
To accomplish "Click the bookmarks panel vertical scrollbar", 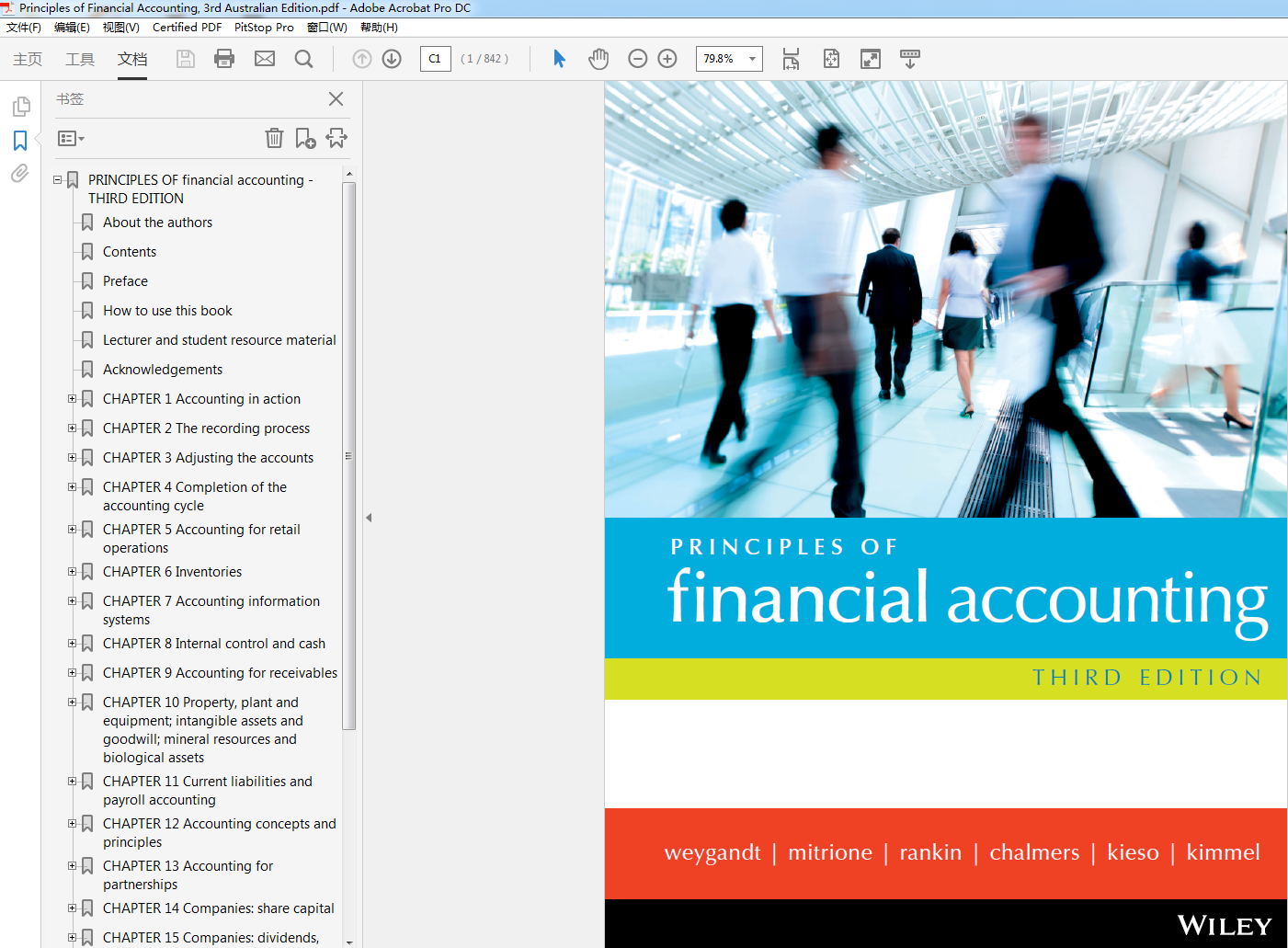I will coord(348,456).
